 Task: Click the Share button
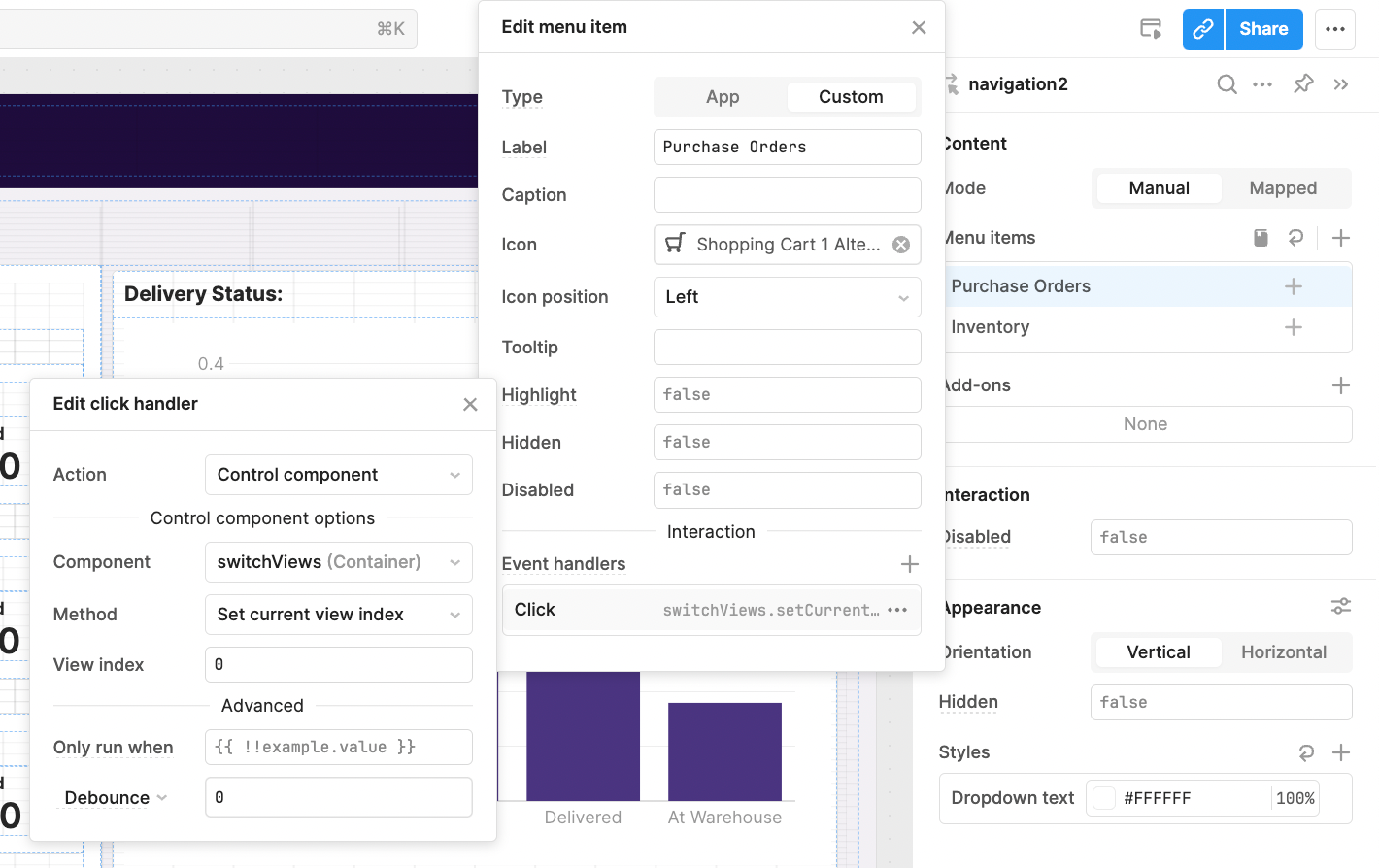pyautogui.click(x=1263, y=29)
